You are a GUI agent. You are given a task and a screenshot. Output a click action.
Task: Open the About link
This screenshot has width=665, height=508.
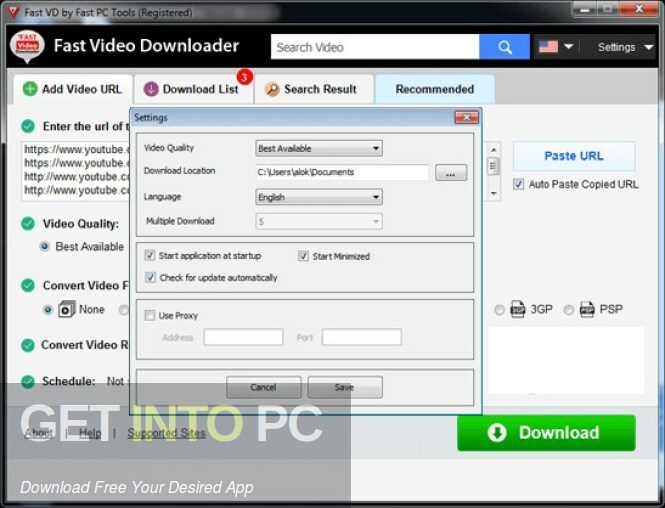point(38,433)
